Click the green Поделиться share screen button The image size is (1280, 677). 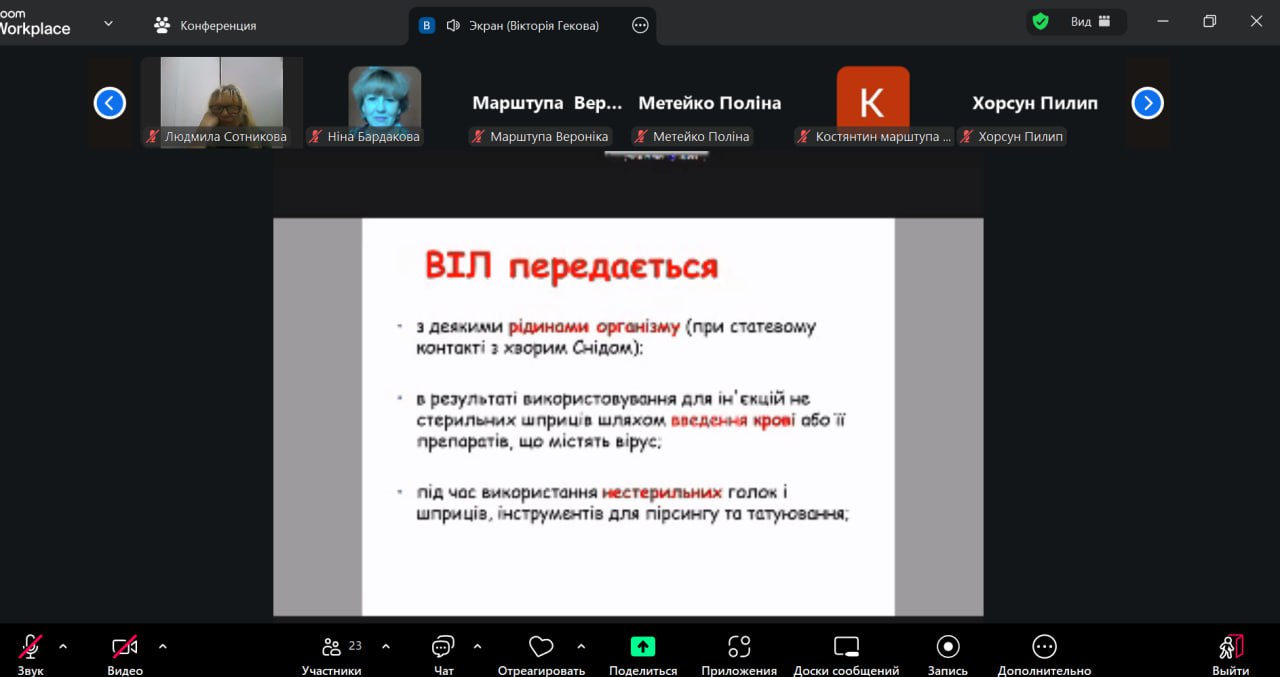point(643,647)
